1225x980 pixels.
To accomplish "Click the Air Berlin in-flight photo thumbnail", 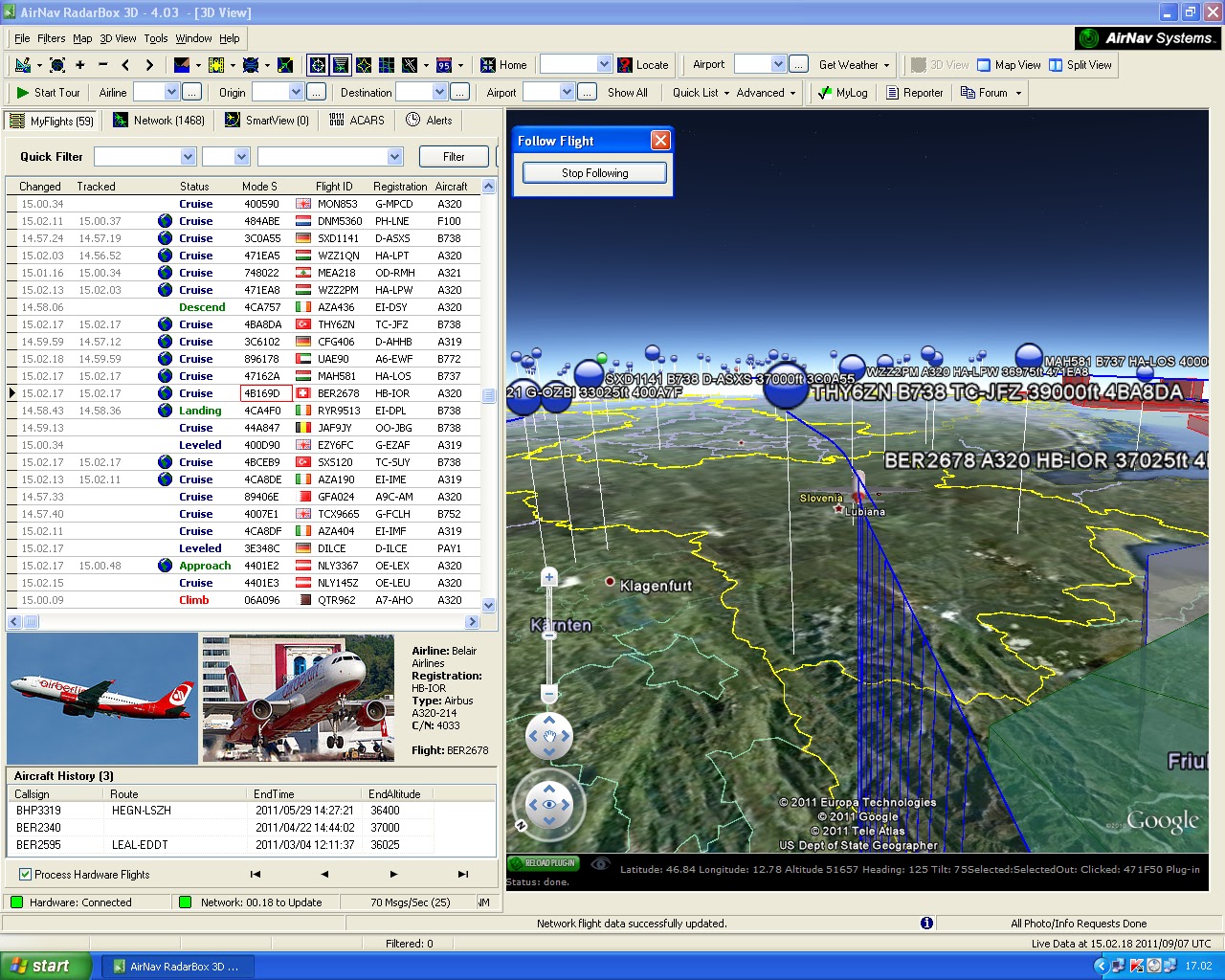I will tap(102, 699).
